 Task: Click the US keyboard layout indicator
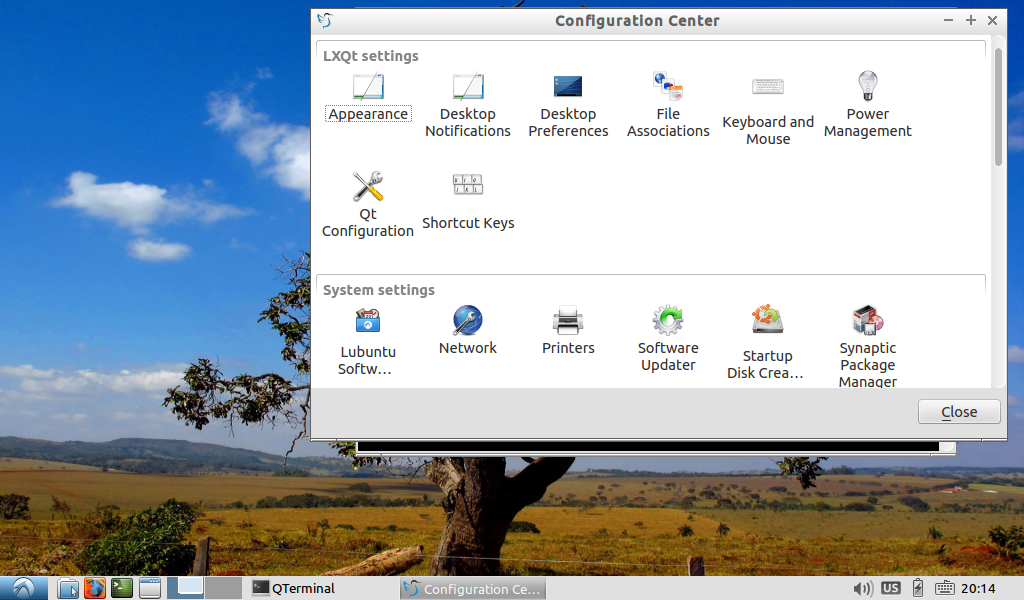pyautogui.click(x=890, y=588)
